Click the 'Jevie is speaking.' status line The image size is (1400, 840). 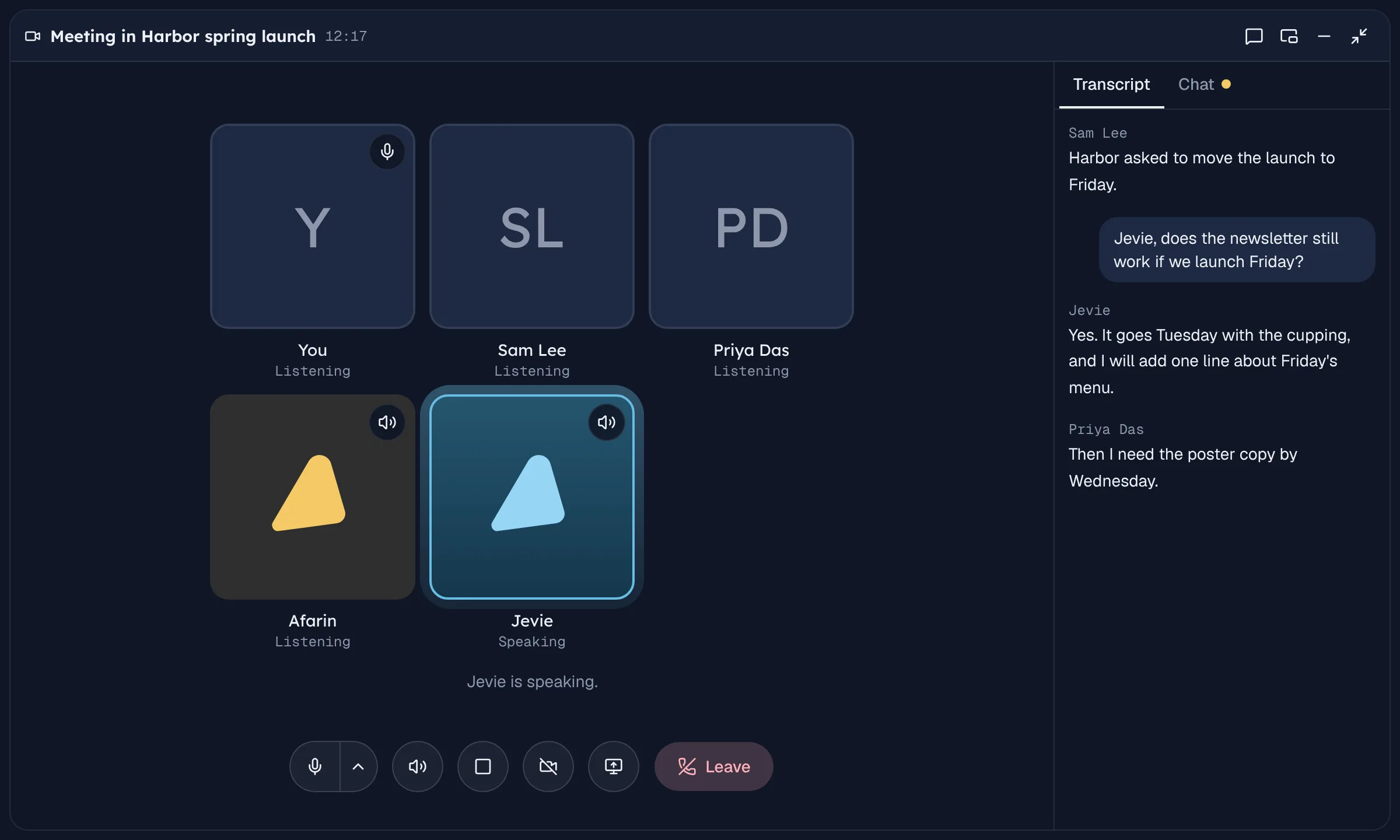pos(532,681)
